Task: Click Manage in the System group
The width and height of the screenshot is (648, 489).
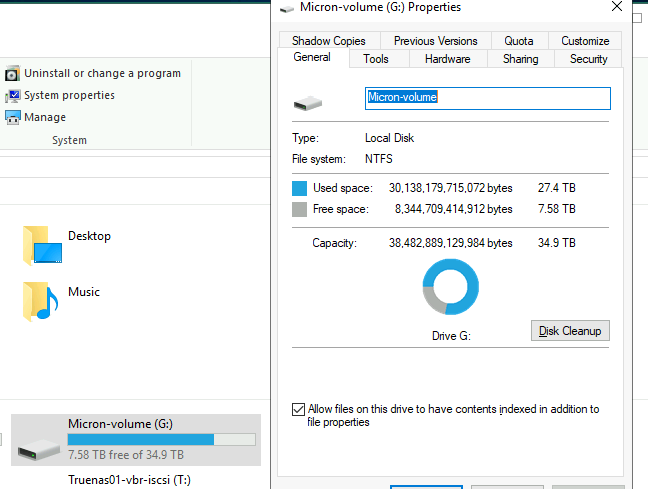Action: coord(45,117)
